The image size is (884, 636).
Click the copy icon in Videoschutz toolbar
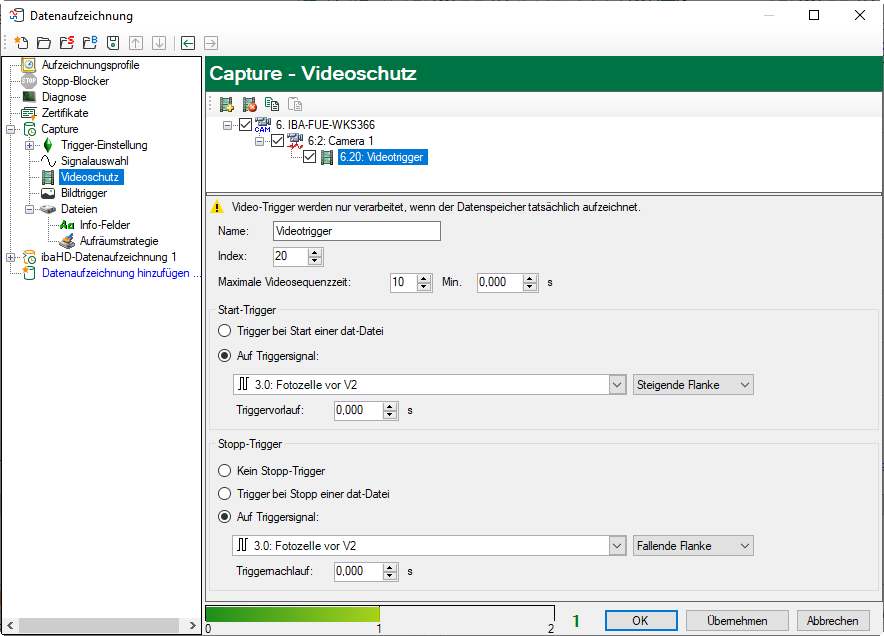point(272,104)
